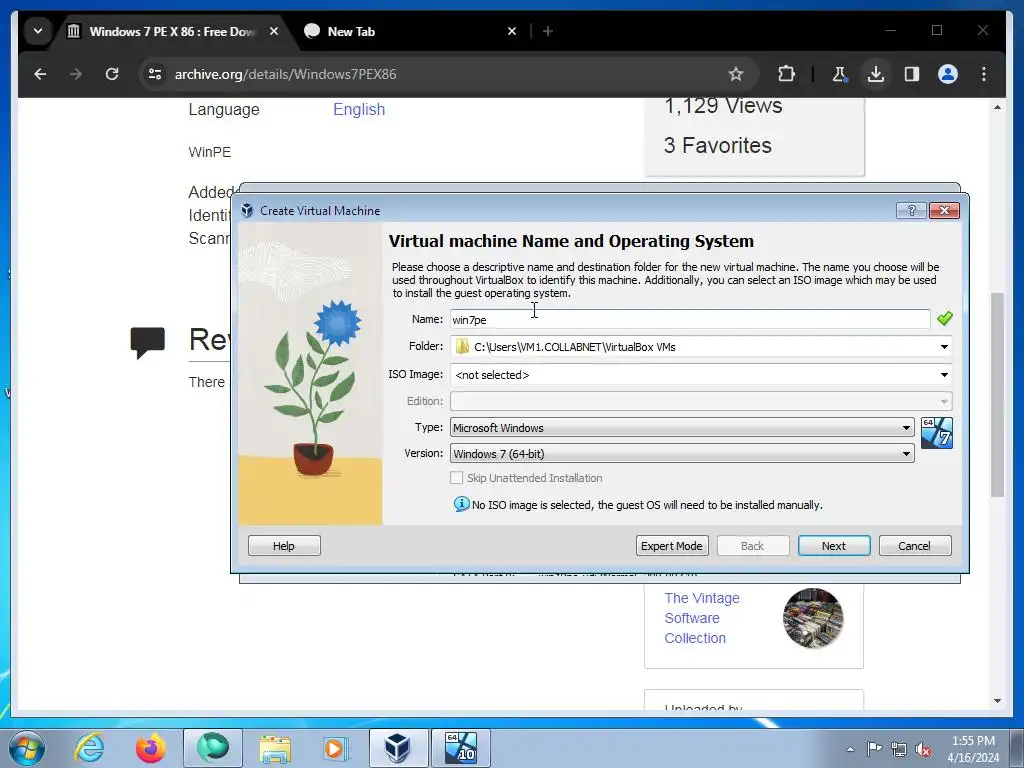Click the reviews speech bubble icon

click(x=148, y=342)
